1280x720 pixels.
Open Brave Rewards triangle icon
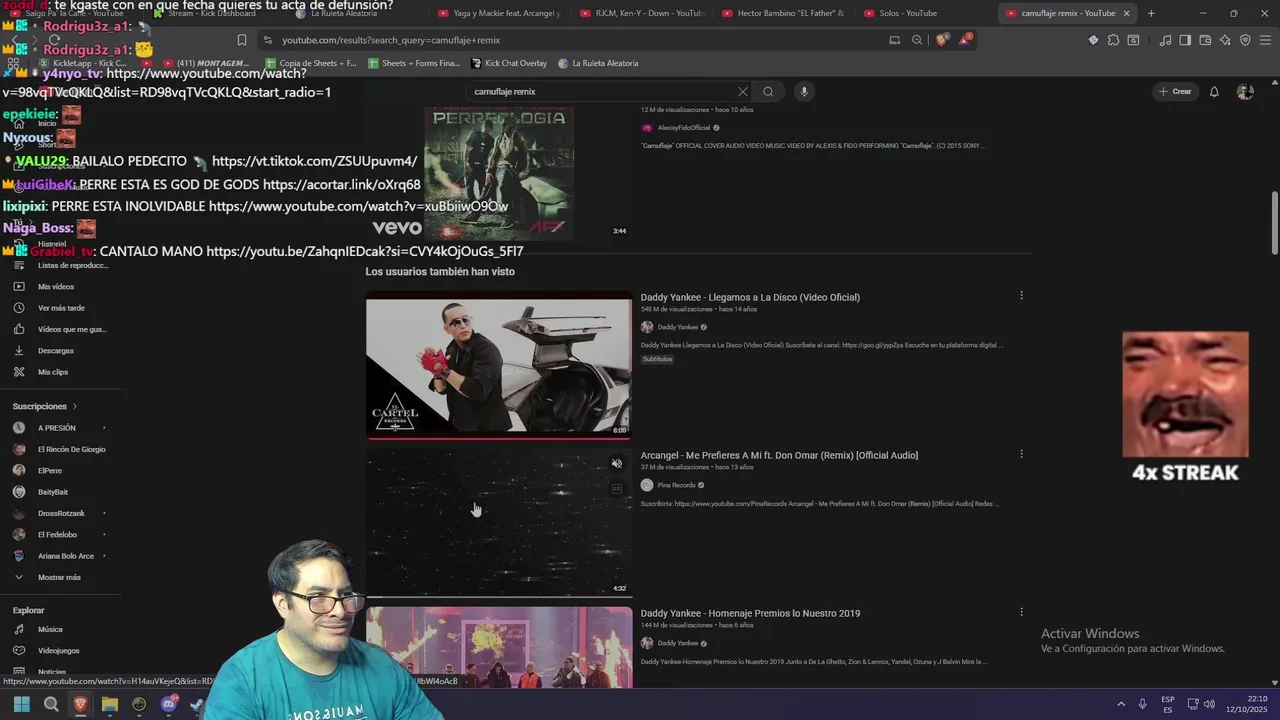point(964,40)
